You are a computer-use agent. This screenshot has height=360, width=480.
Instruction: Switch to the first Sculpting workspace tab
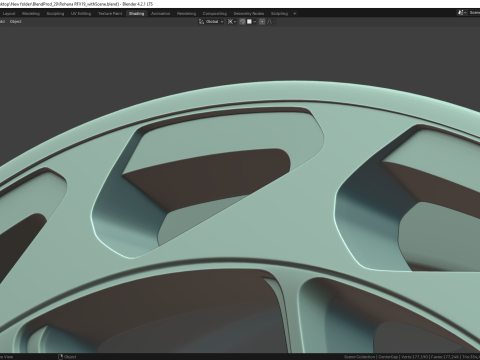[55, 14]
